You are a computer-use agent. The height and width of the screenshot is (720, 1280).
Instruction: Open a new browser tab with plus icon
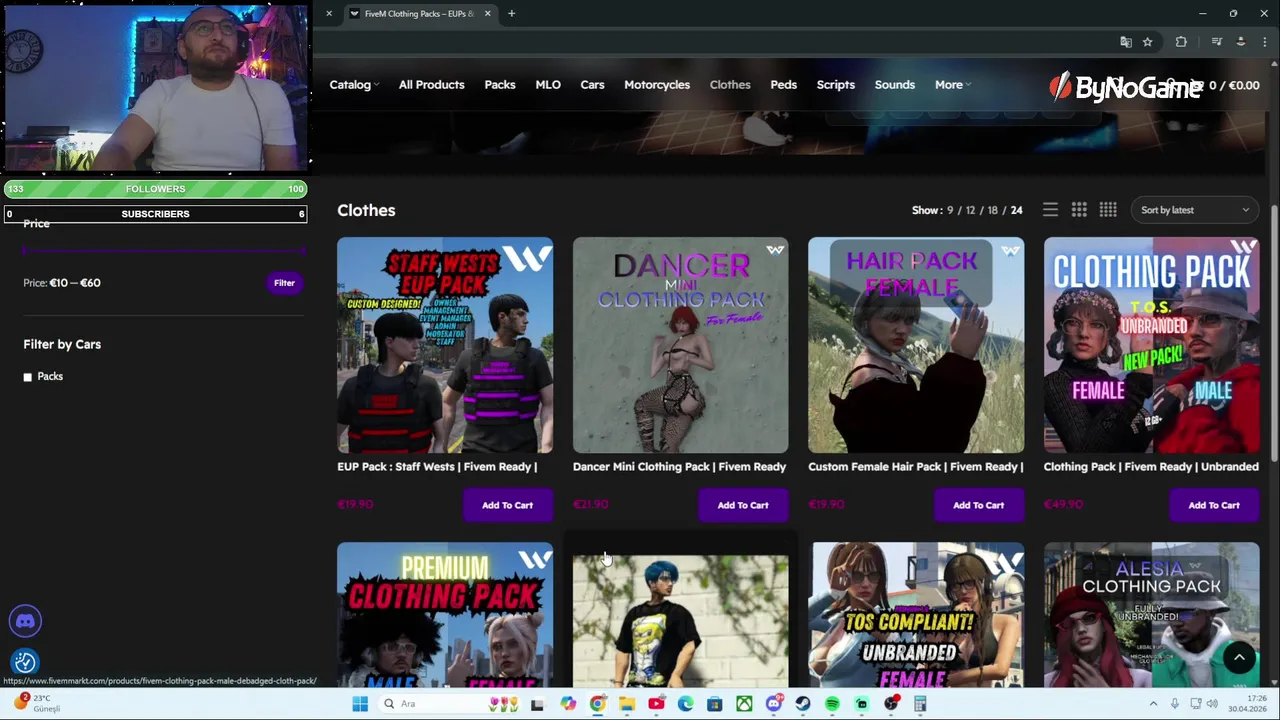click(x=511, y=13)
